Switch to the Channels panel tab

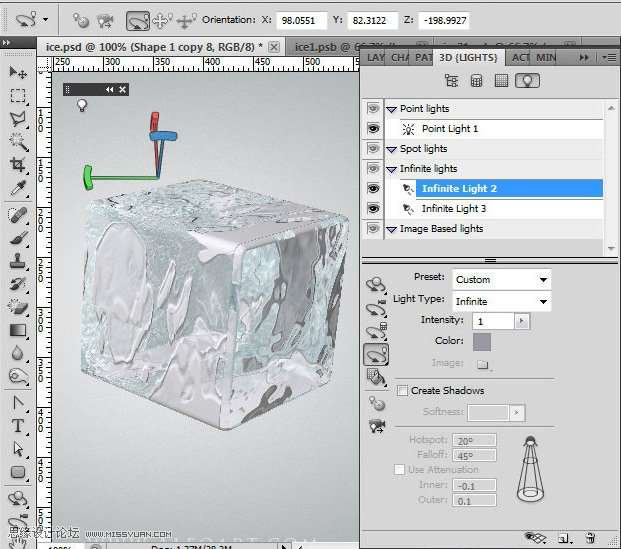coord(400,58)
